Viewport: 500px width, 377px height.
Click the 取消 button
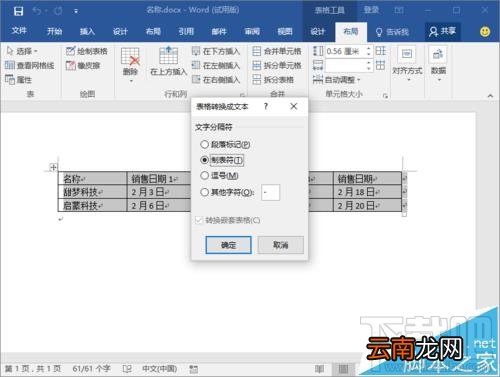click(x=281, y=245)
